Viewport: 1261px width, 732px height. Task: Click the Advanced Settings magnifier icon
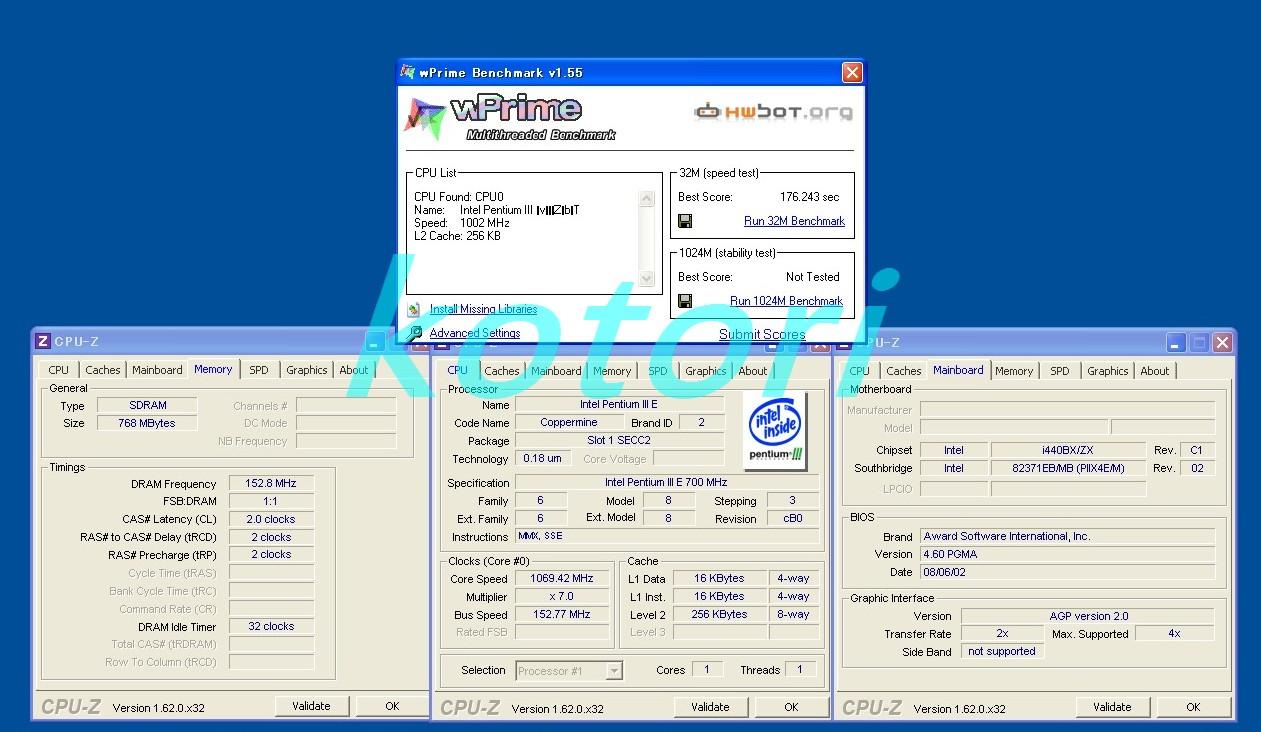414,333
